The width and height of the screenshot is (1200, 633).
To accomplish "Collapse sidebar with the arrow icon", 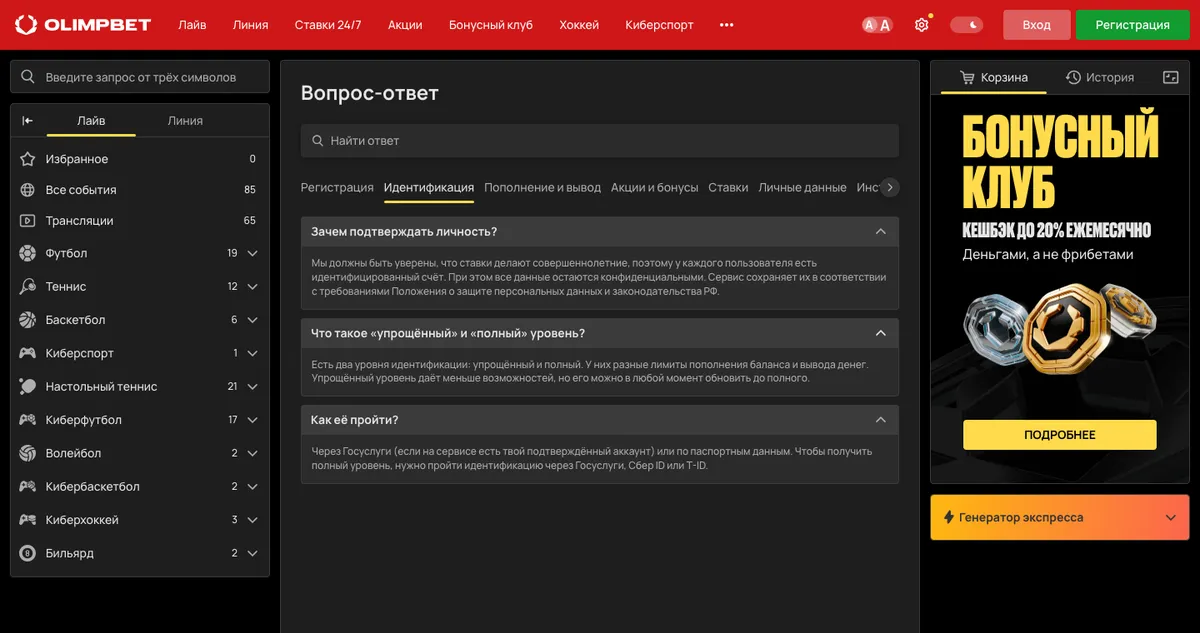I will [x=28, y=120].
